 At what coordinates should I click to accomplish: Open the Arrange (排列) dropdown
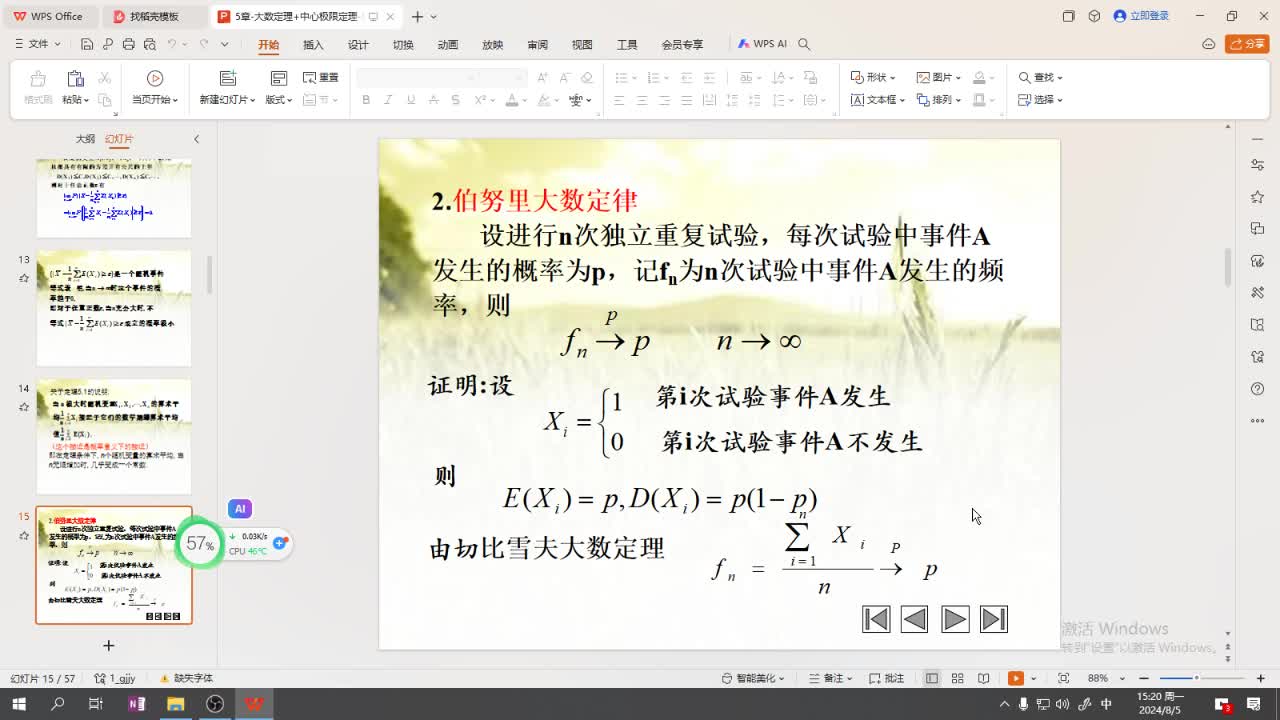coord(938,100)
